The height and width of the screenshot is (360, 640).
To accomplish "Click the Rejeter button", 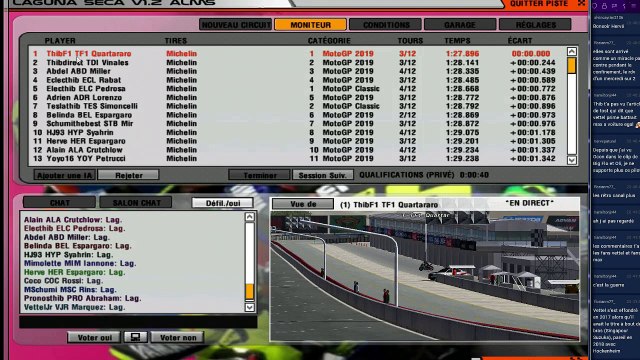I will tap(129, 175).
